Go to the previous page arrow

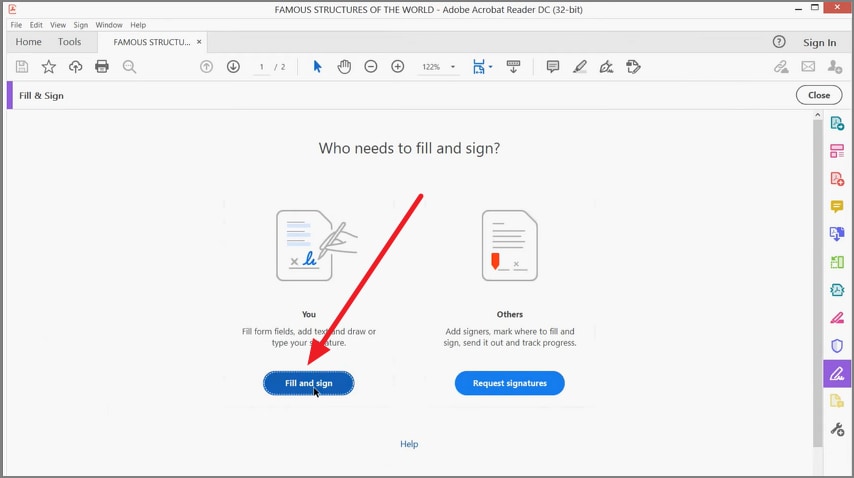click(x=206, y=66)
